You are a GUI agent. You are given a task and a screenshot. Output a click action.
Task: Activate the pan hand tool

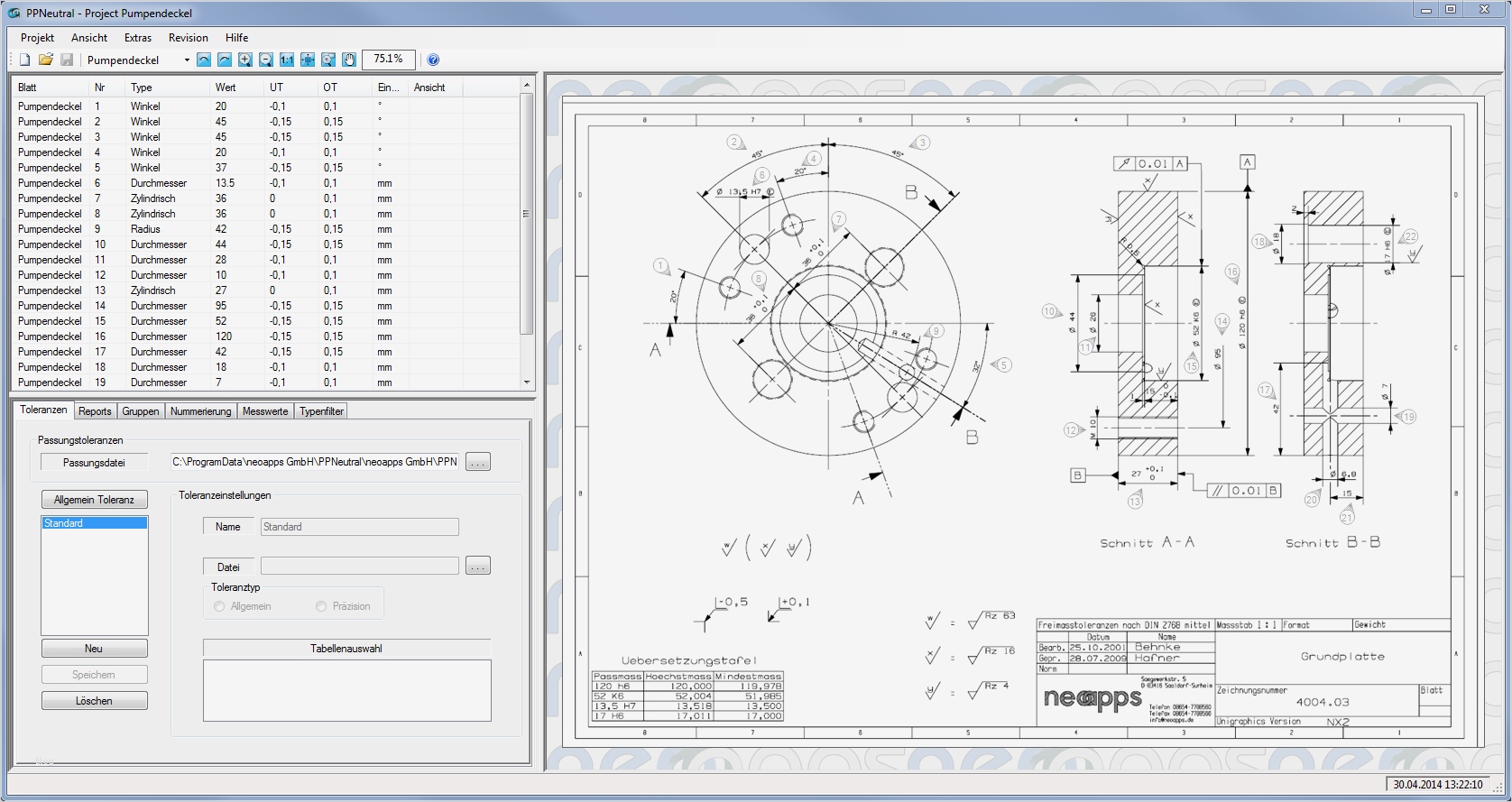349,60
